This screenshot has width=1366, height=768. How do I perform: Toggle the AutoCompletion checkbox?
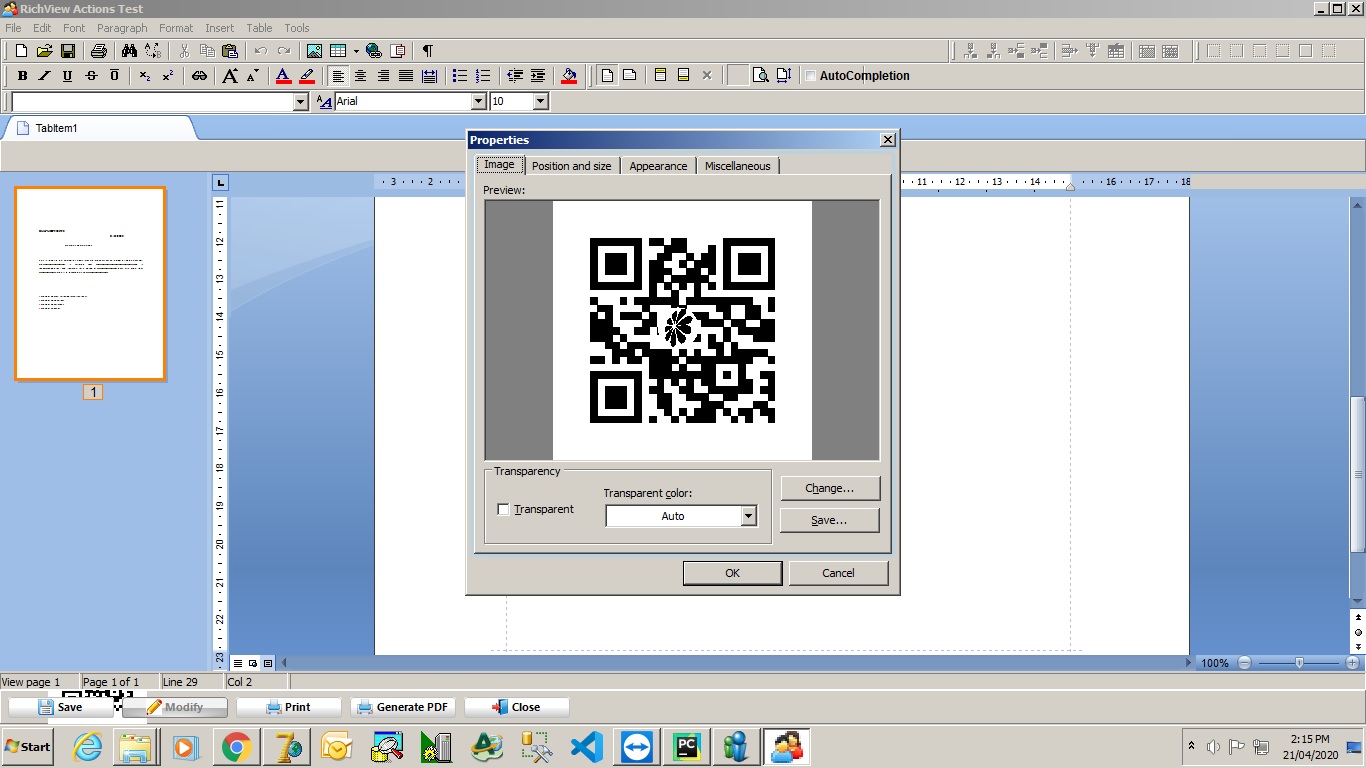[811, 76]
